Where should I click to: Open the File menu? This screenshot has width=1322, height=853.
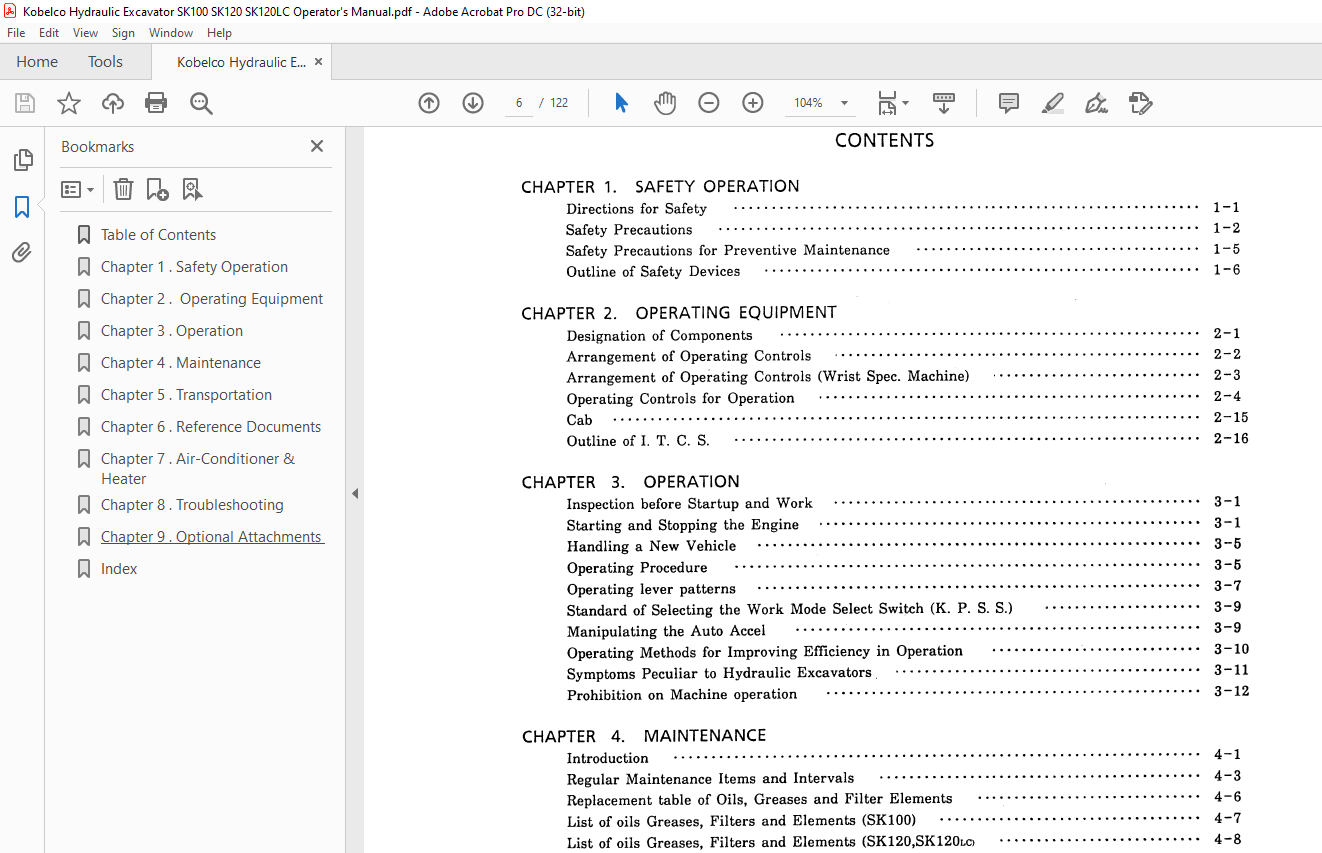[16, 33]
